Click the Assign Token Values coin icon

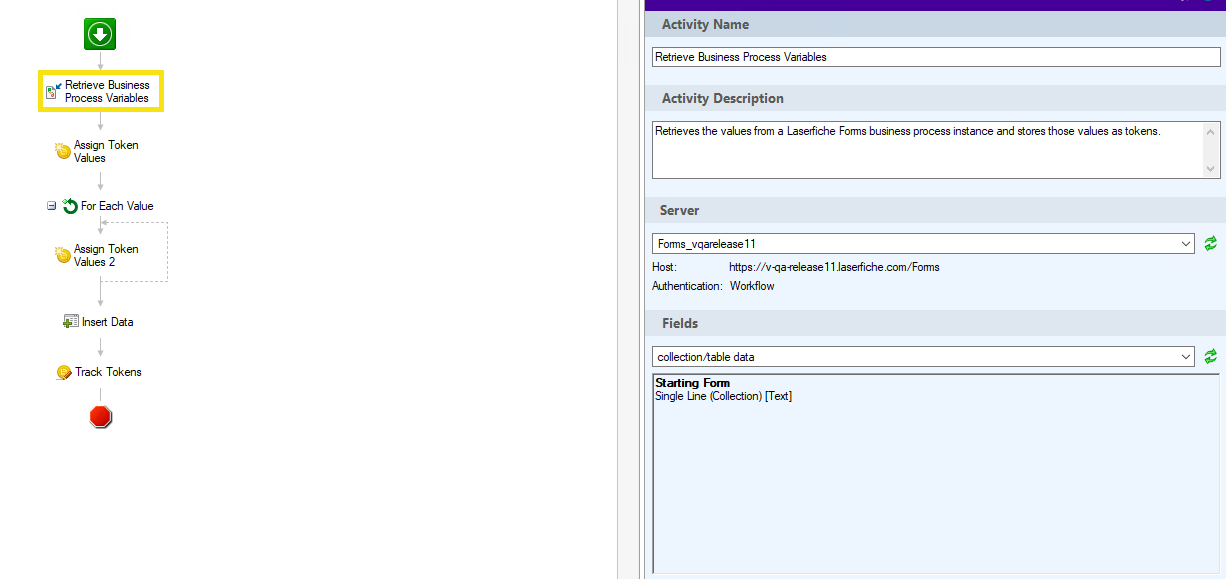(x=63, y=151)
